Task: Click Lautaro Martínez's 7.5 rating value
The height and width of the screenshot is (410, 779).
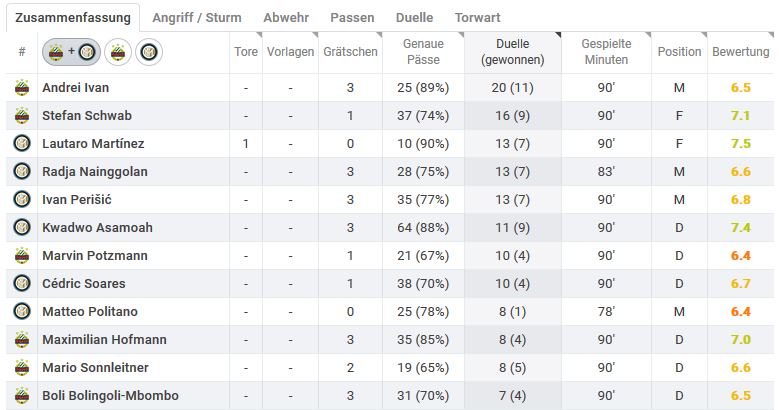Action: coord(740,144)
